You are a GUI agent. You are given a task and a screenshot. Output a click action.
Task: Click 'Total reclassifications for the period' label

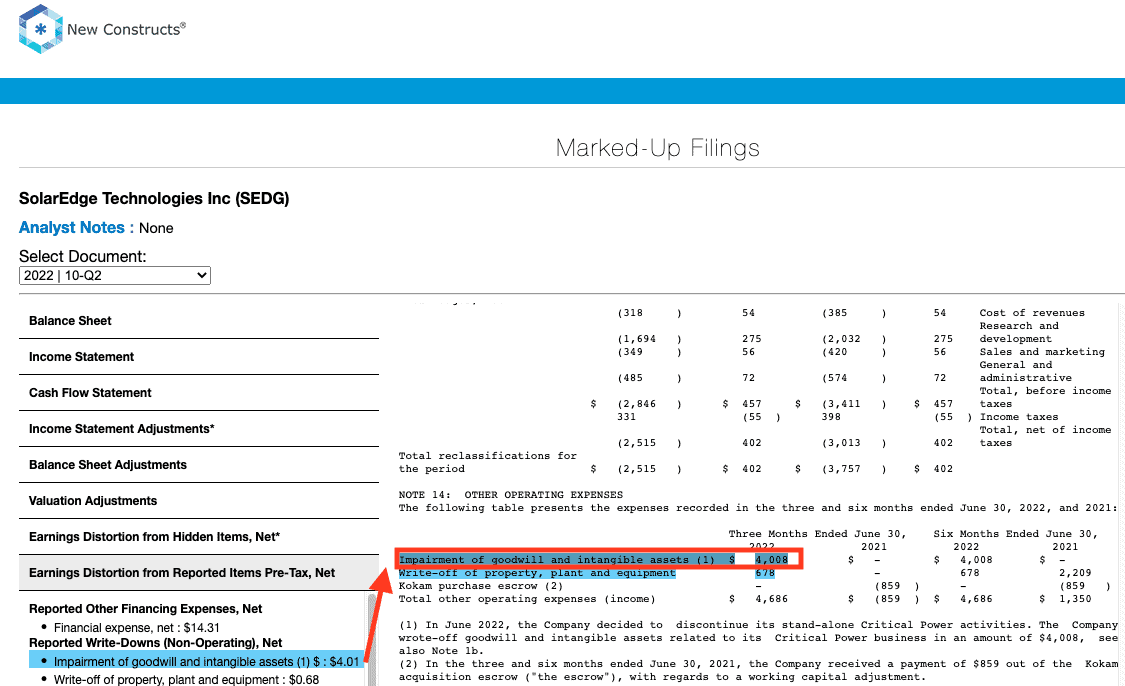(488, 462)
